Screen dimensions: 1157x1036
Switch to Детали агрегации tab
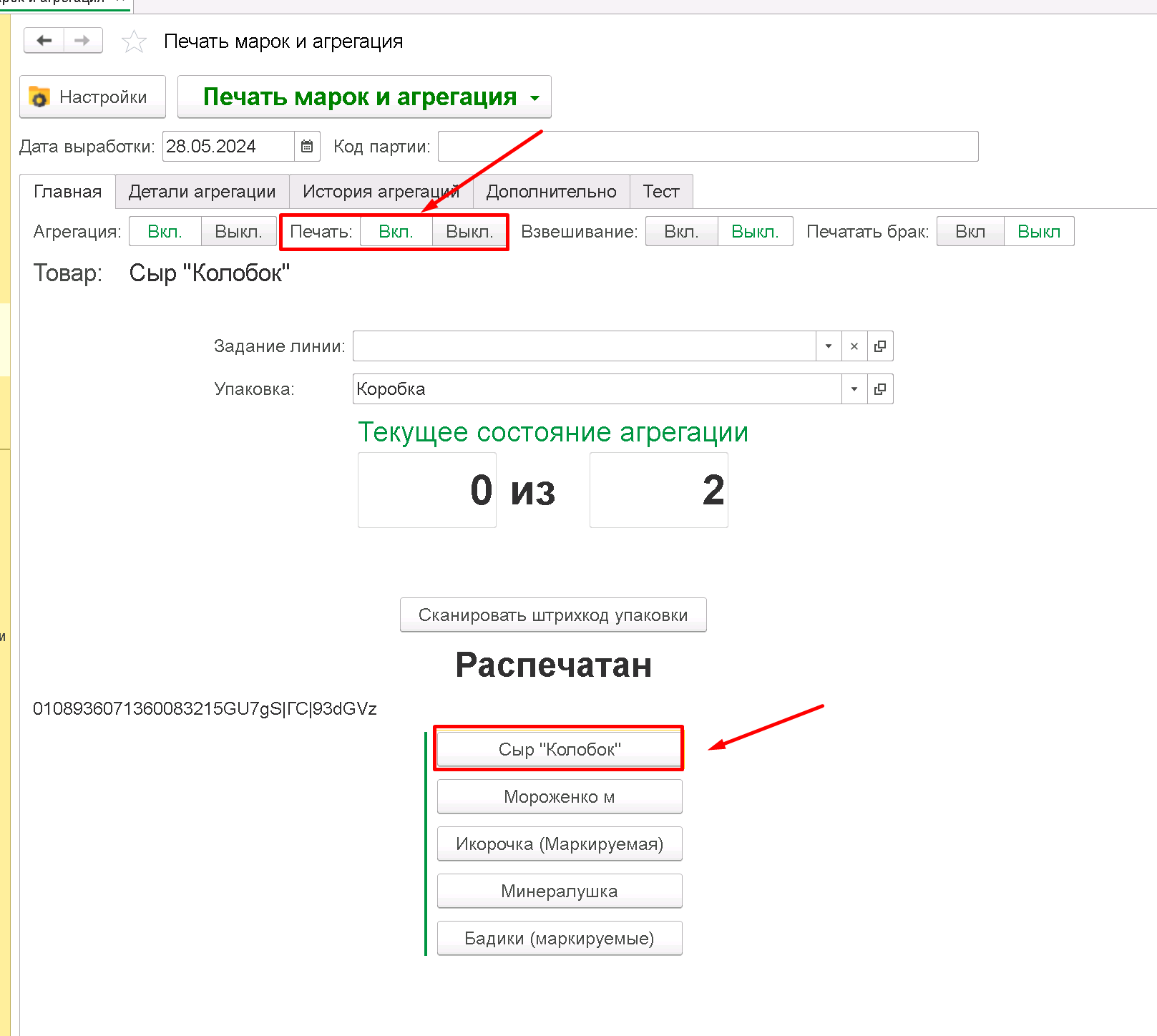(x=202, y=192)
